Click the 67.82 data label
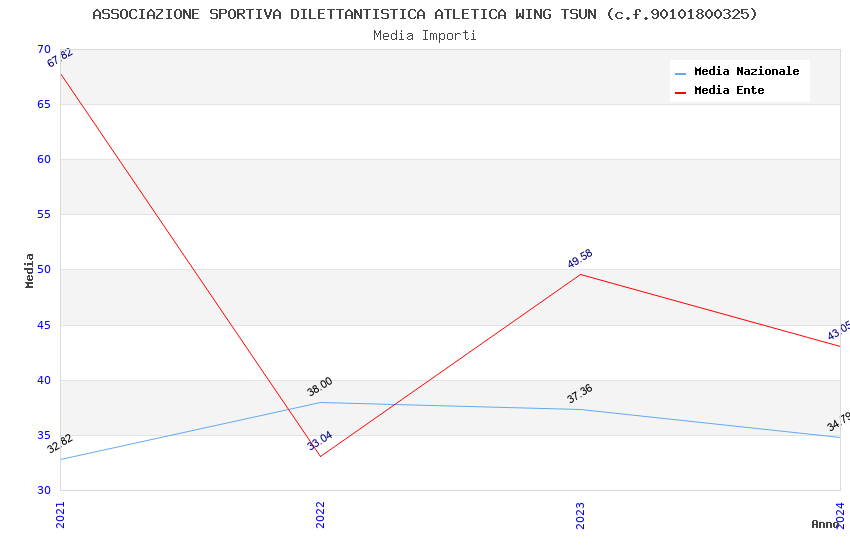The width and height of the screenshot is (850, 550). pos(60,58)
